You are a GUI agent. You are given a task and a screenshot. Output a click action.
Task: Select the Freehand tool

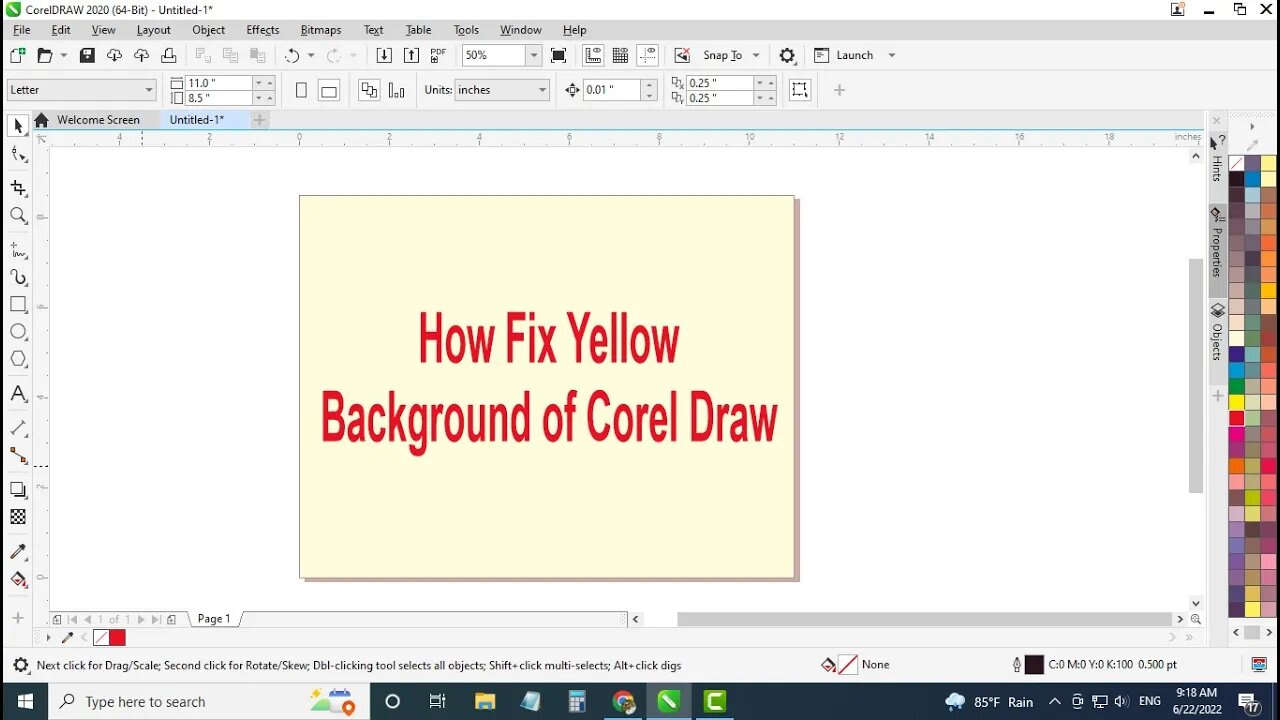click(x=18, y=250)
